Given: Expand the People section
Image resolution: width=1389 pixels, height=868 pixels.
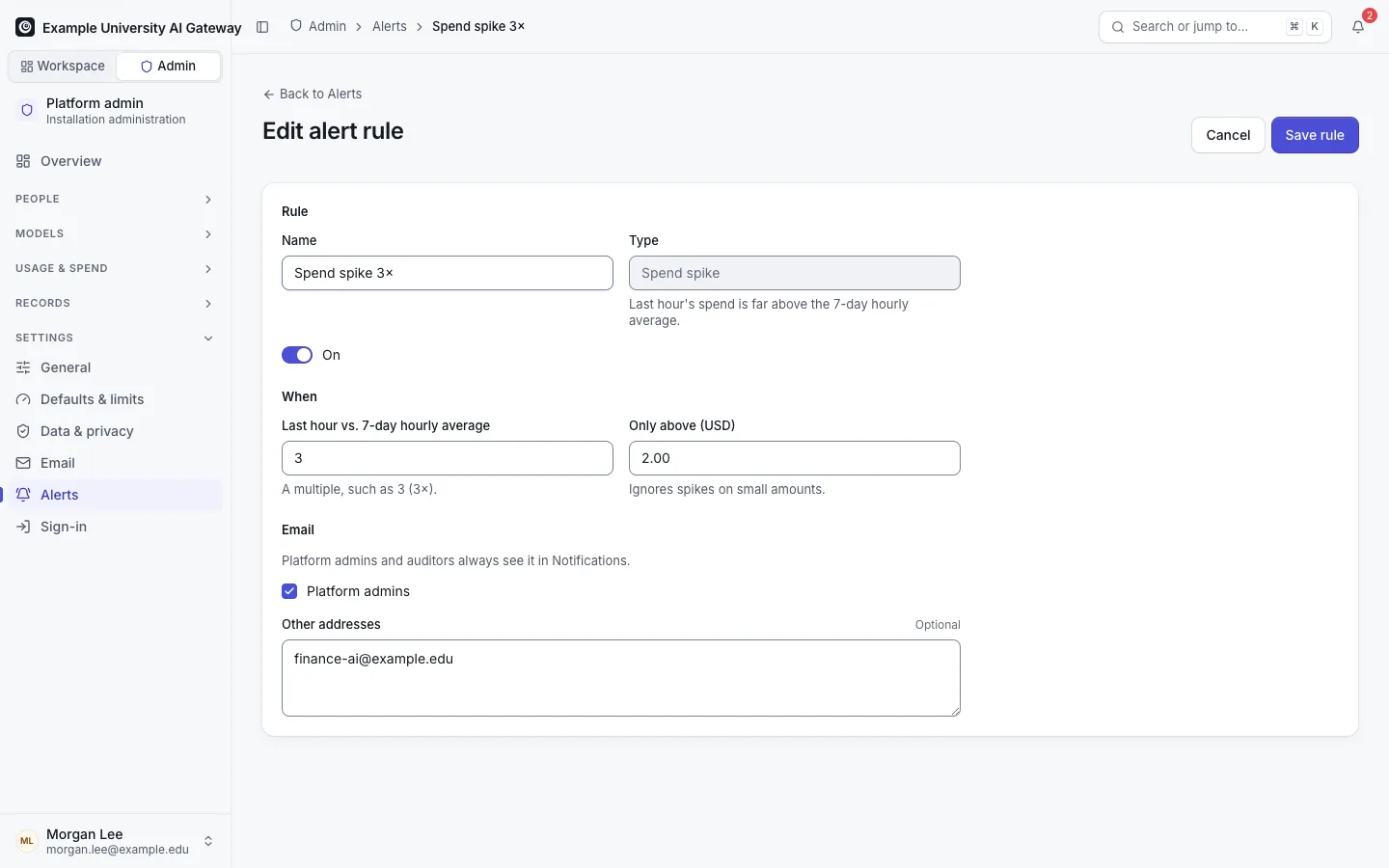Looking at the screenshot, I should (115, 199).
